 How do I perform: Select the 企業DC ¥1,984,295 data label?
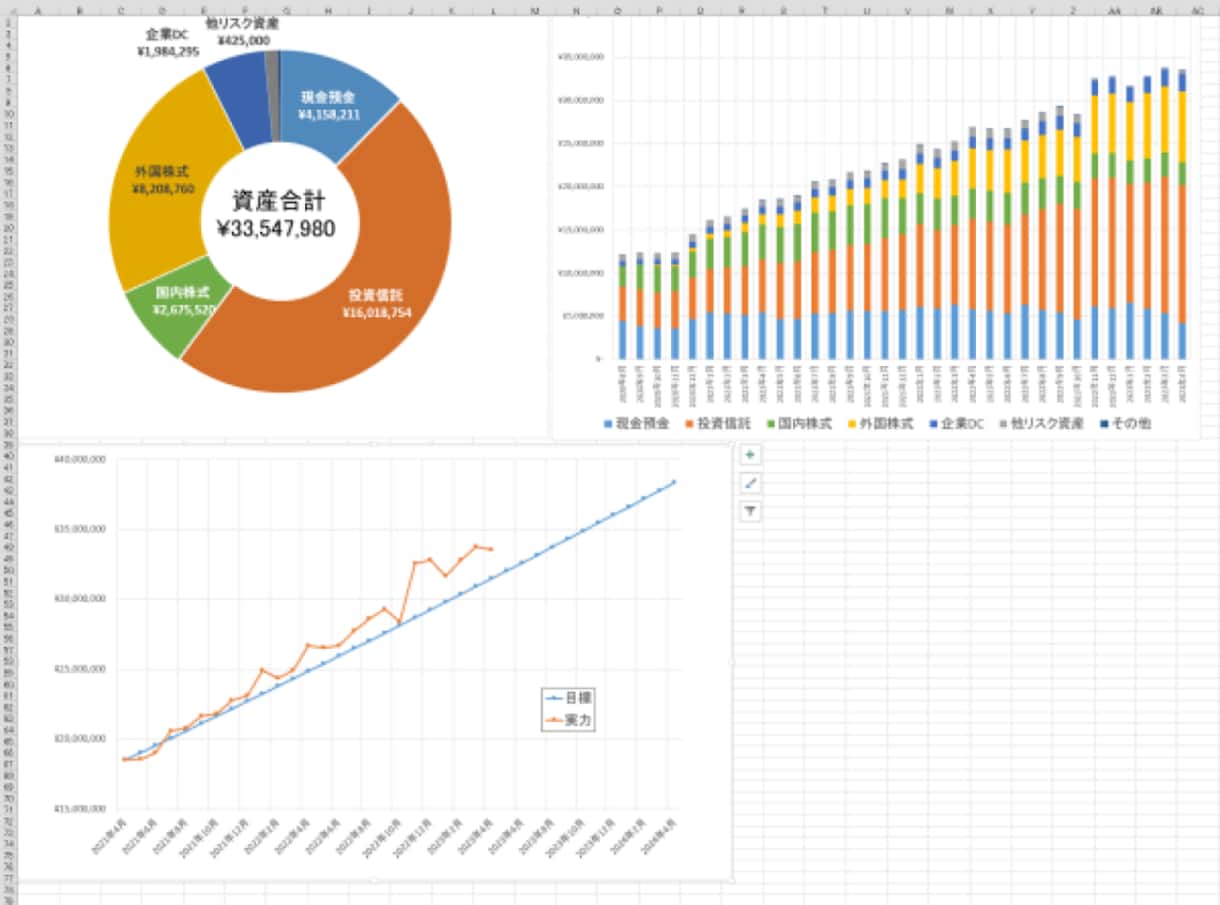pyautogui.click(x=168, y=41)
